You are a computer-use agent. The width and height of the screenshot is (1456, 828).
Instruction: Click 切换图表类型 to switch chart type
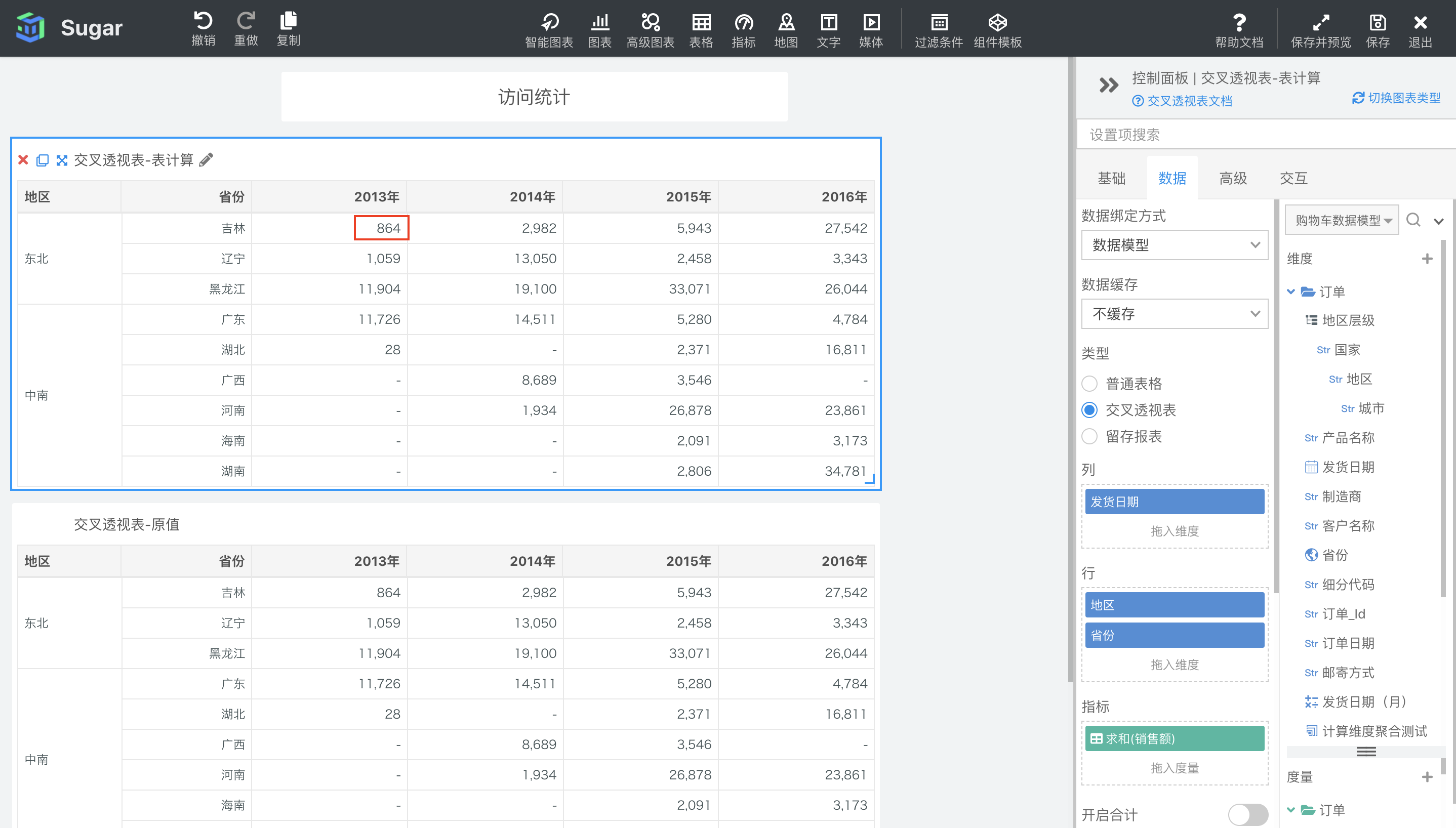click(1396, 98)
